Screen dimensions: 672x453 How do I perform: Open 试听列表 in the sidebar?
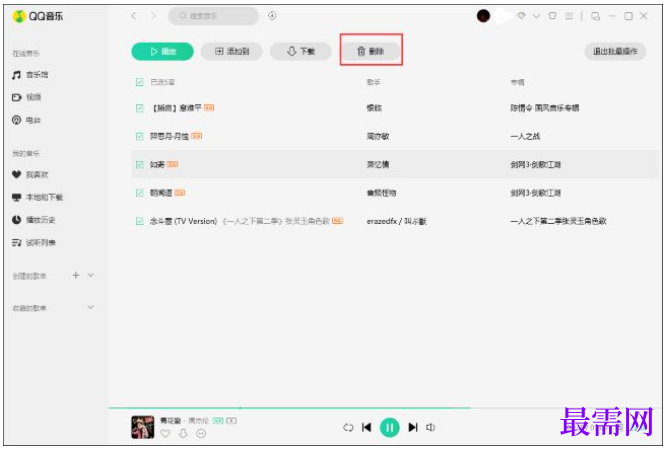click(33, 243)
